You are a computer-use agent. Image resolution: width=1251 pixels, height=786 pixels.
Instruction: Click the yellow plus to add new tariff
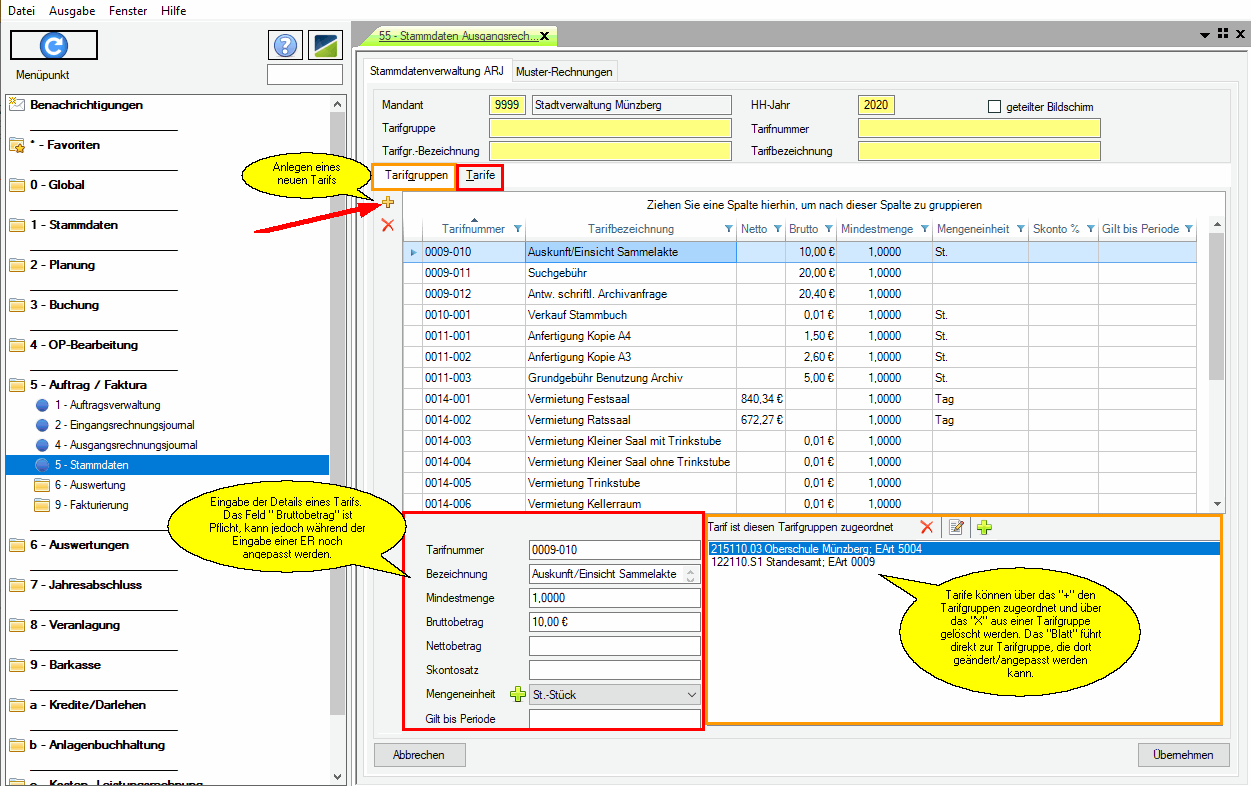click(388, 202)
